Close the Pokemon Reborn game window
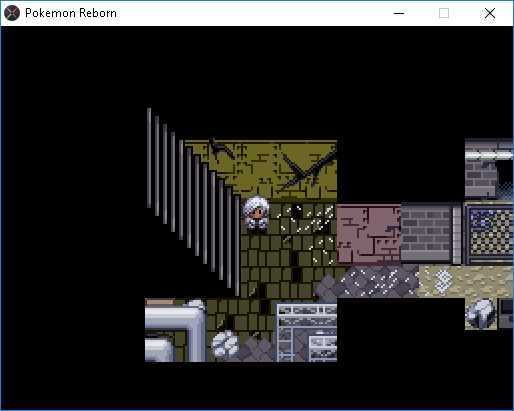 click(490, 13)
